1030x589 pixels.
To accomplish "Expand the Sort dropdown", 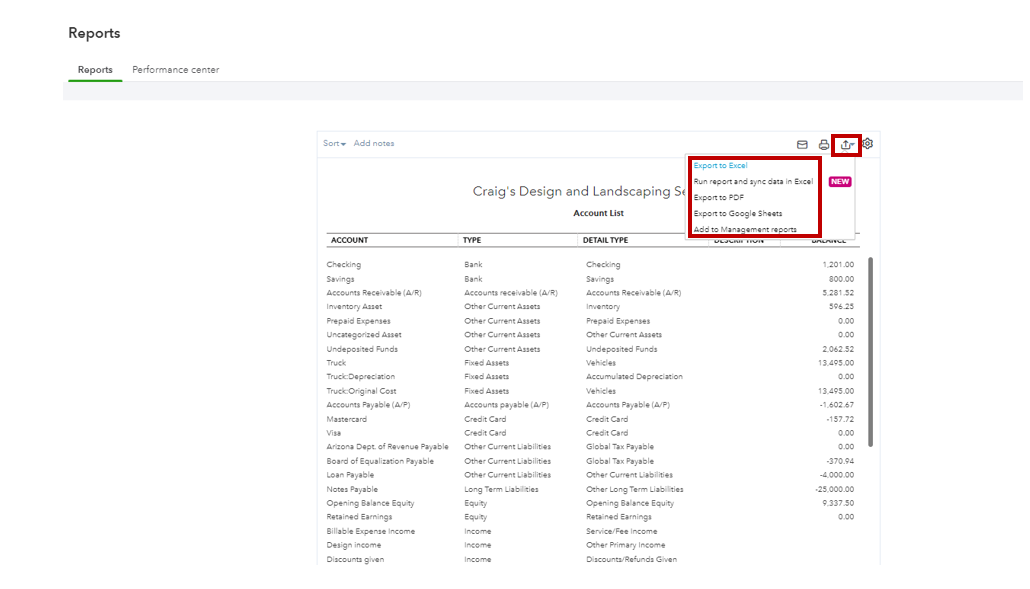I will coord(334,144).
